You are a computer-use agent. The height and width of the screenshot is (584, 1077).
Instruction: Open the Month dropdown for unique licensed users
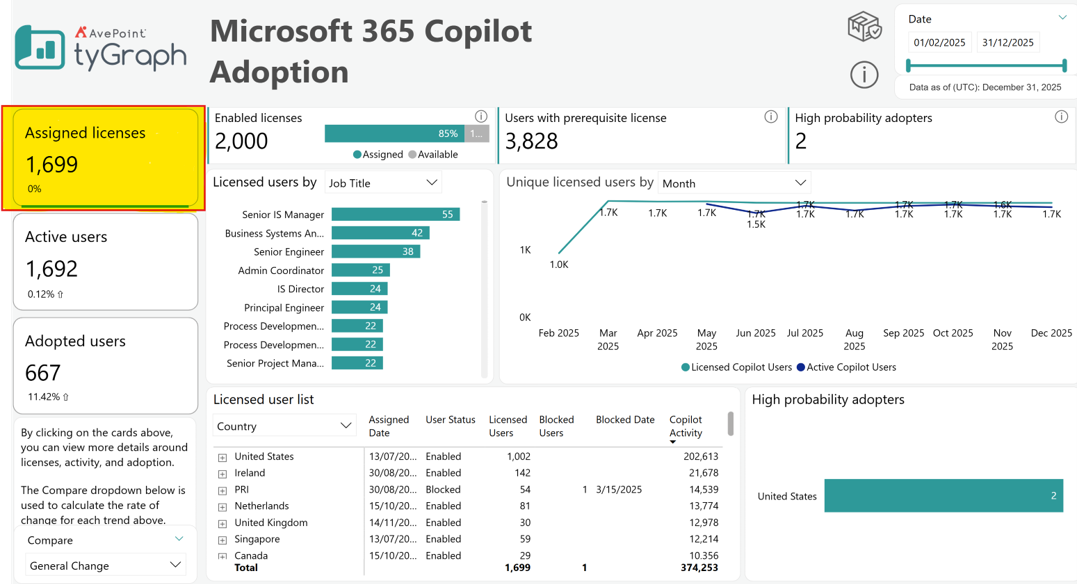tap(734, 183)
